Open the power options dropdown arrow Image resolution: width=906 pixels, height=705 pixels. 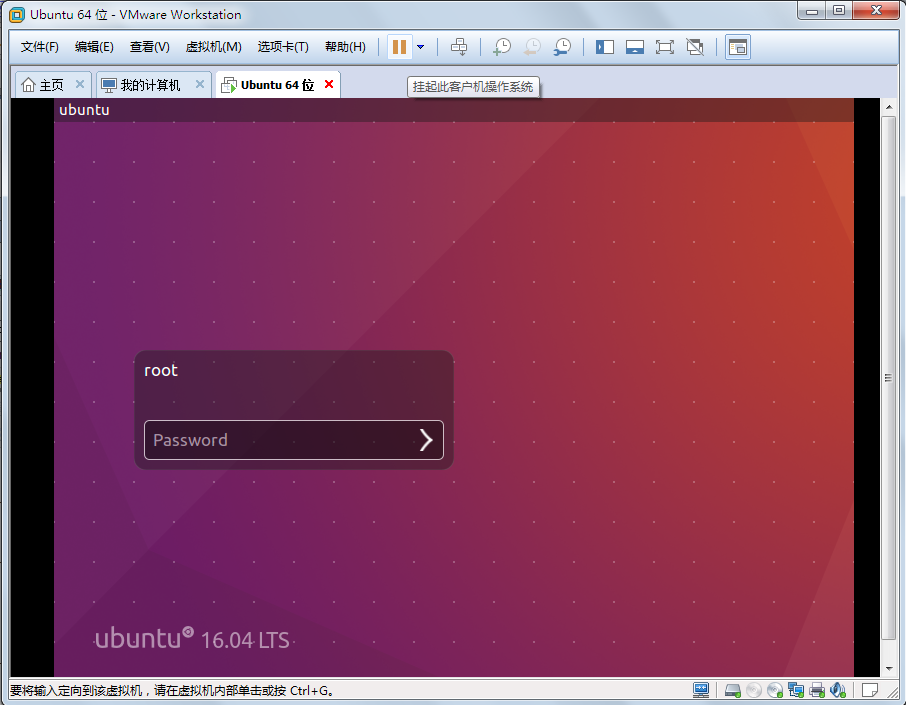coord(421,47)
